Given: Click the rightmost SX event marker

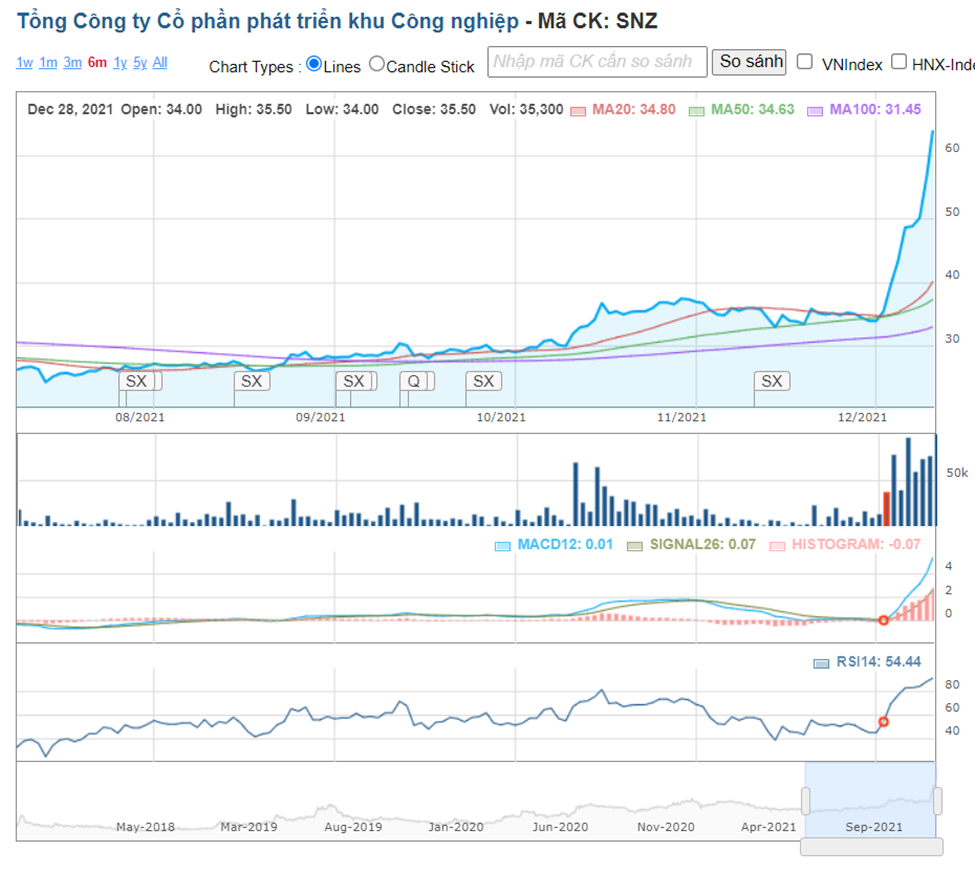Looking at the screenshot, I should coord(771,381).
